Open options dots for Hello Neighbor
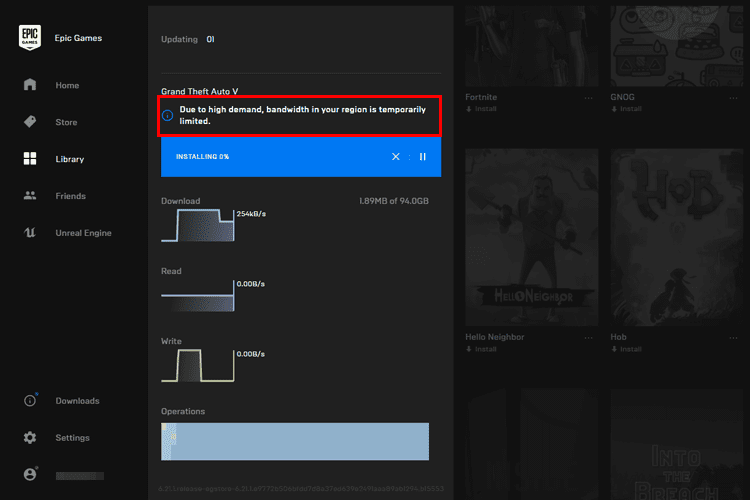Image resolution: width=750 pixels, height=500 pixels. 588,338
